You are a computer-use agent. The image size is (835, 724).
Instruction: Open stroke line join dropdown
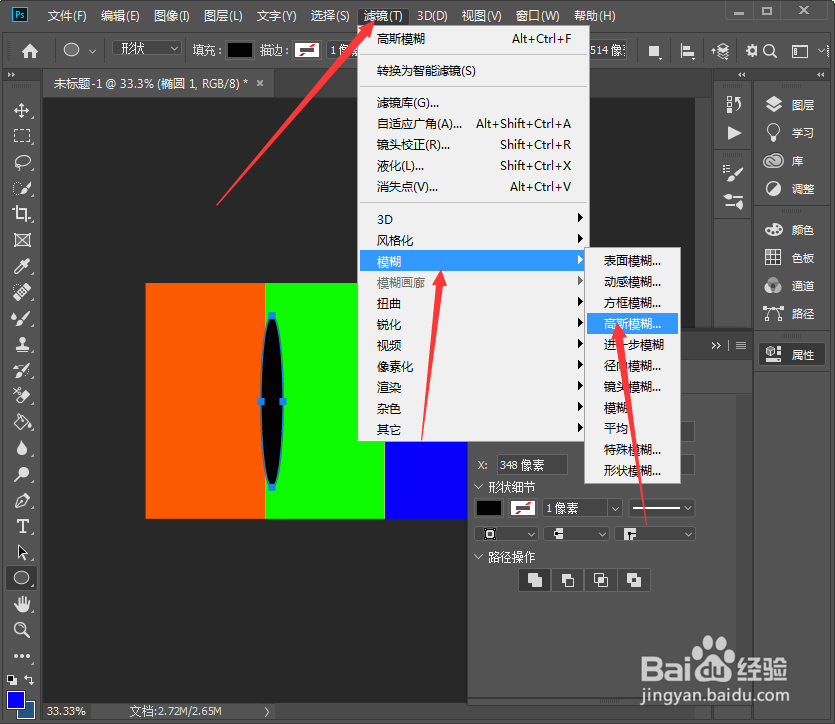pos(654,533)
